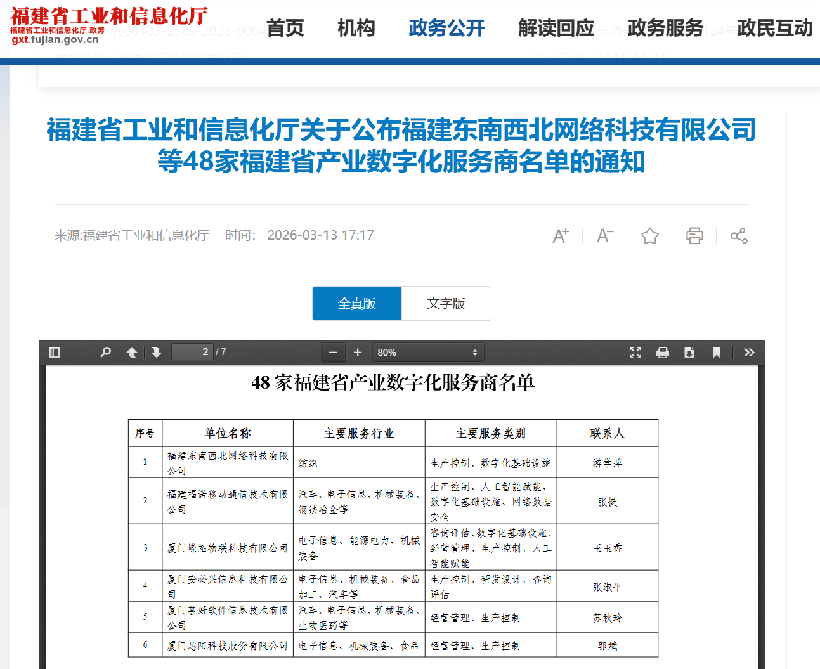820x669 pixels.
Task: Download the PDF document
Action: point(689,352)
